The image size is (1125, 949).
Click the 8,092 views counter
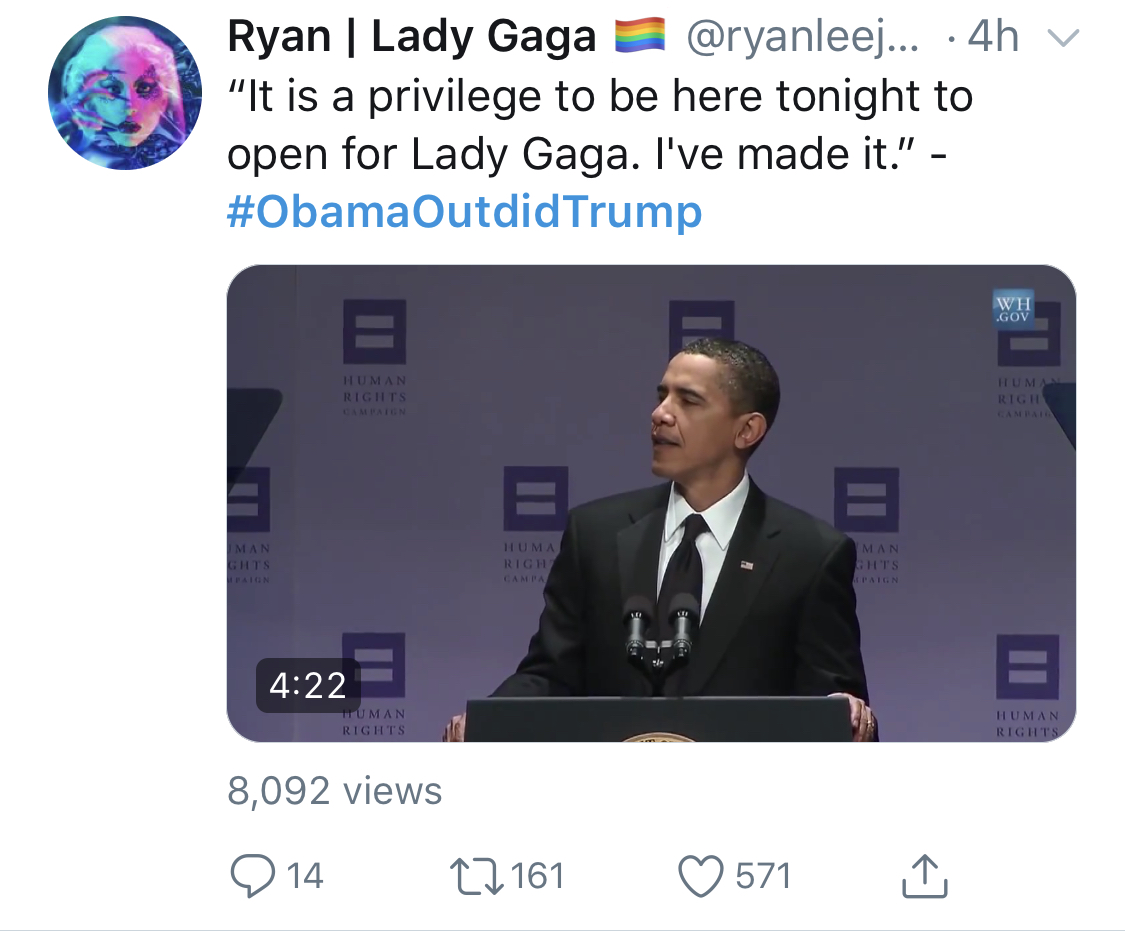tap(334, 791)
